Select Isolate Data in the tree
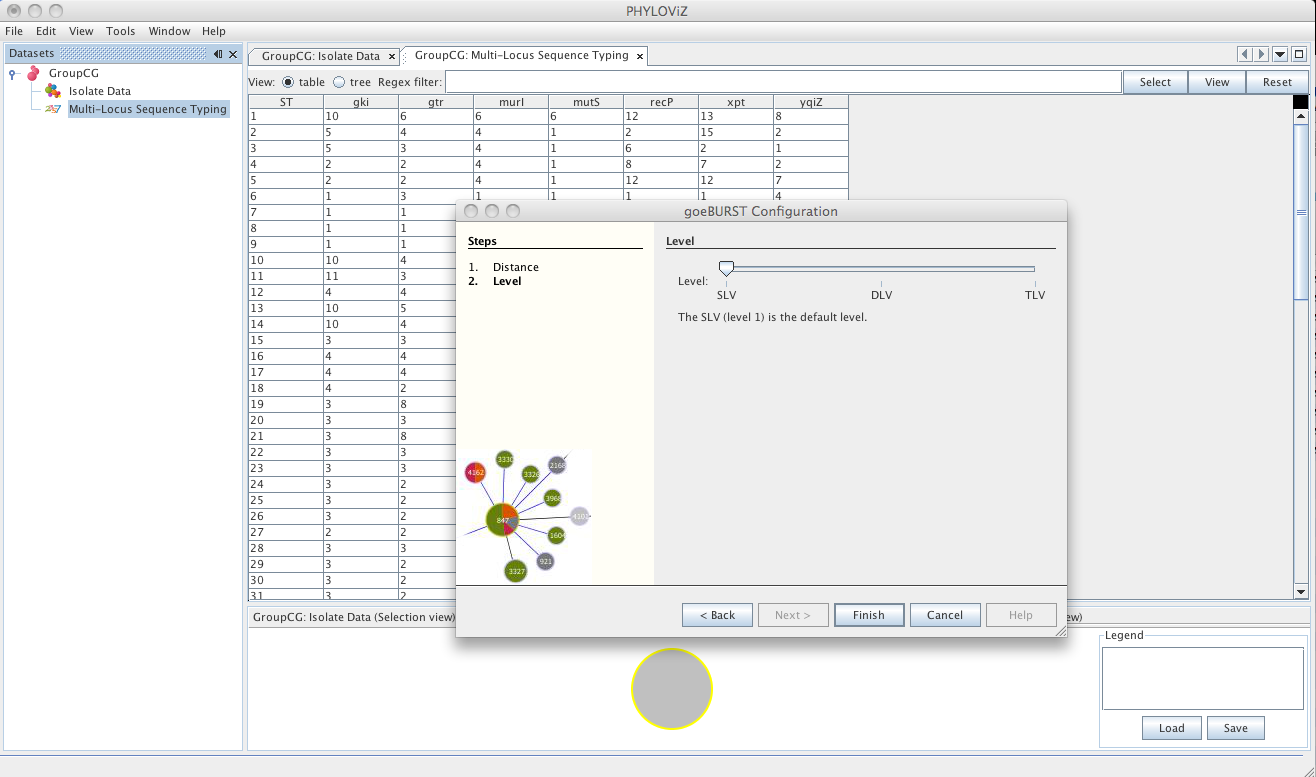 pyautogui.click(x=100, y=91)
